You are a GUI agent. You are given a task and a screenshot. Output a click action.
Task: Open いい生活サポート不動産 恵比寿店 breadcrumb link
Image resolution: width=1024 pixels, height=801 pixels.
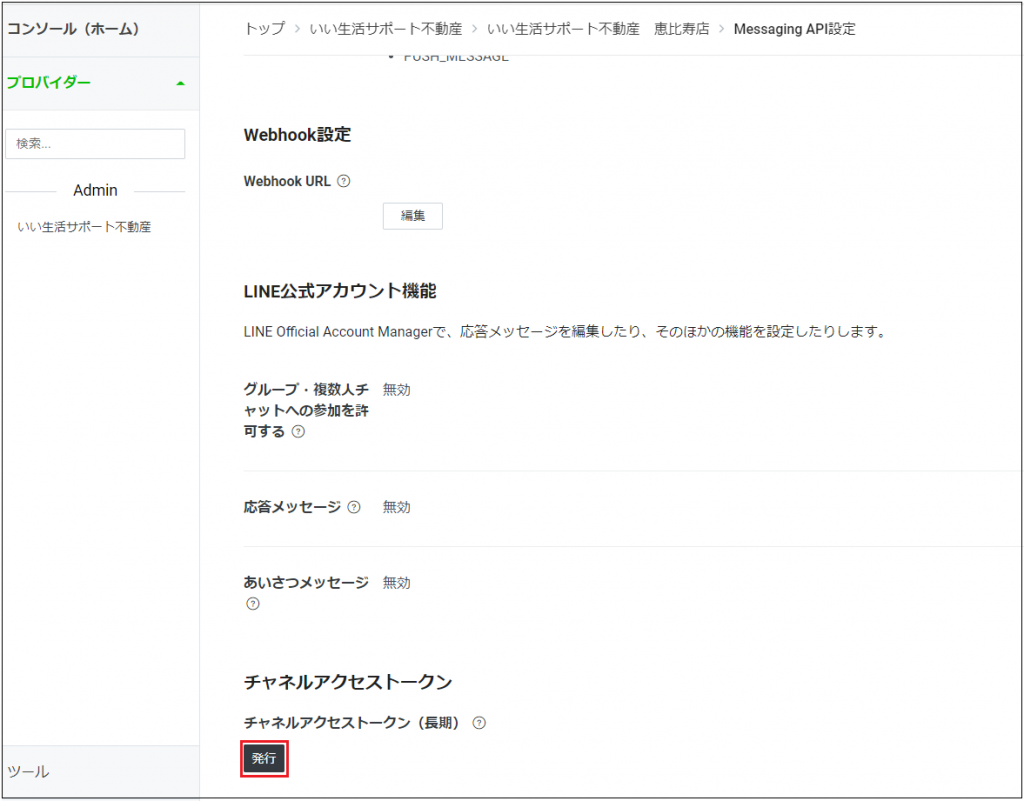pyautogui.click(x=598, y=29)
